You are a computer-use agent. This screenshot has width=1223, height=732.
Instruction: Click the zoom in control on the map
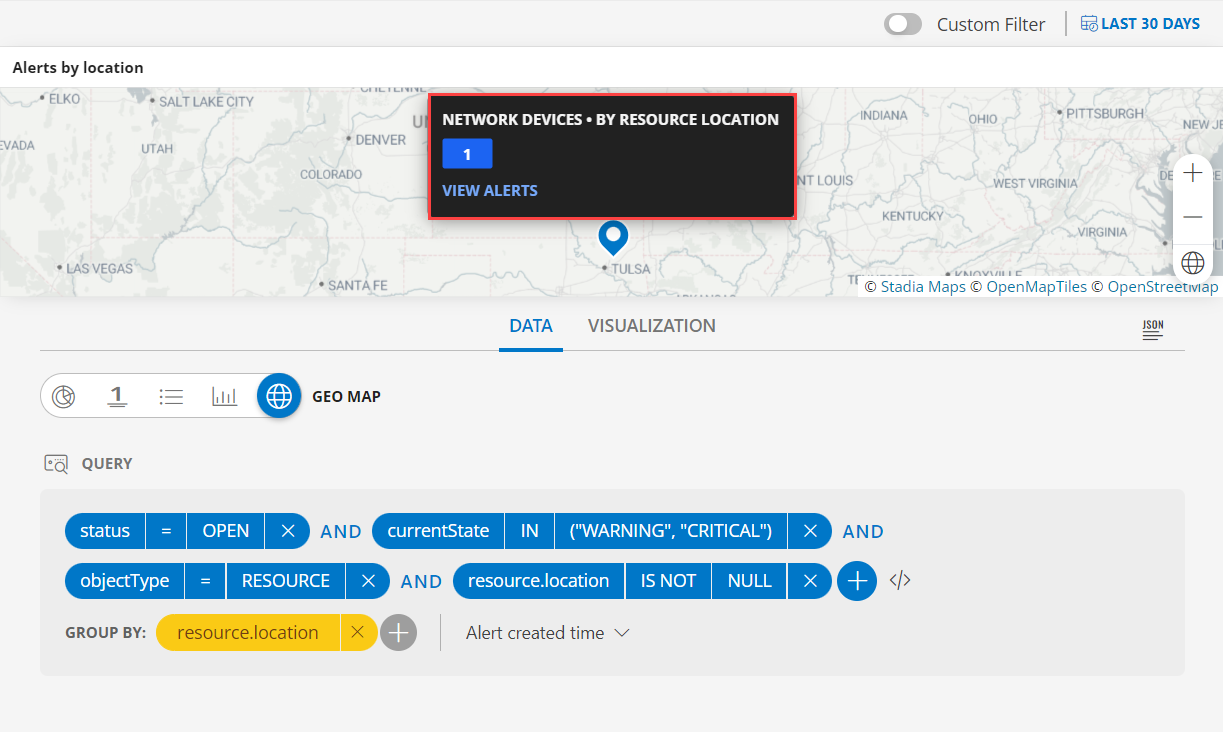click(x=1192, y=172)
